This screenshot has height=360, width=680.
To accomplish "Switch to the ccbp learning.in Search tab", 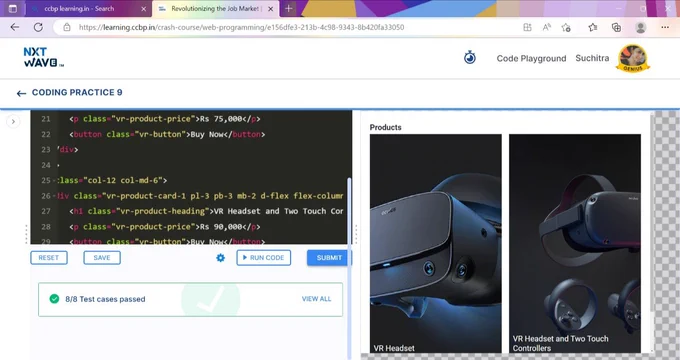I will click(x=87, y=9).
